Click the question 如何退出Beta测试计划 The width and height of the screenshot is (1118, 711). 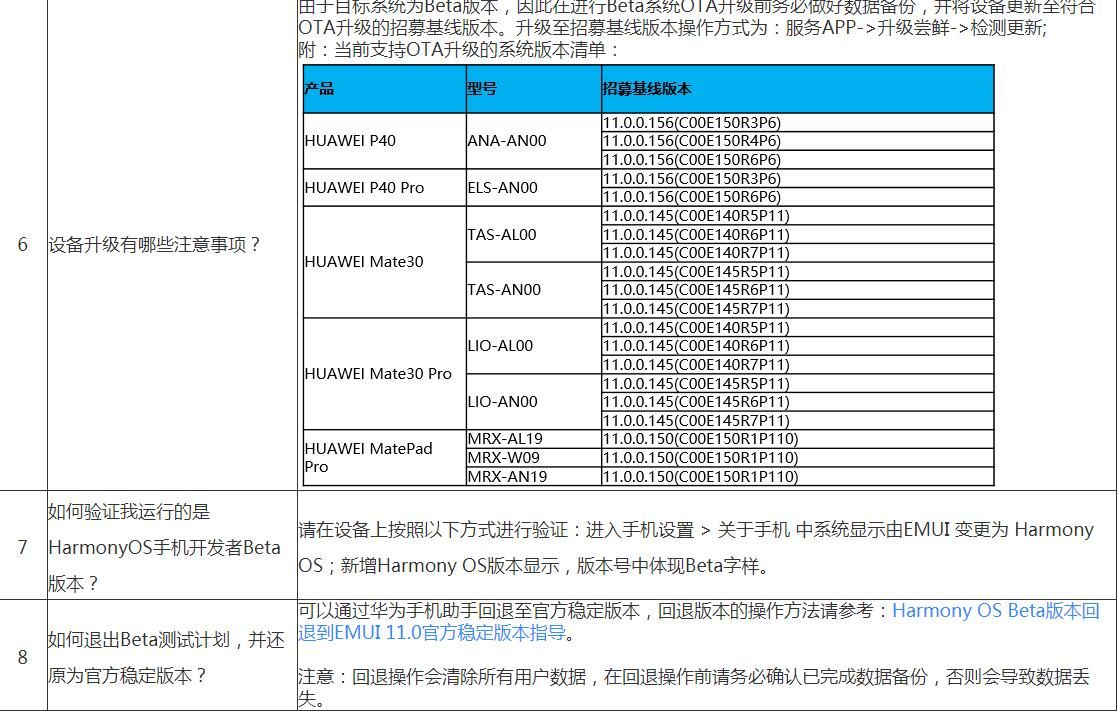(165, 657)
